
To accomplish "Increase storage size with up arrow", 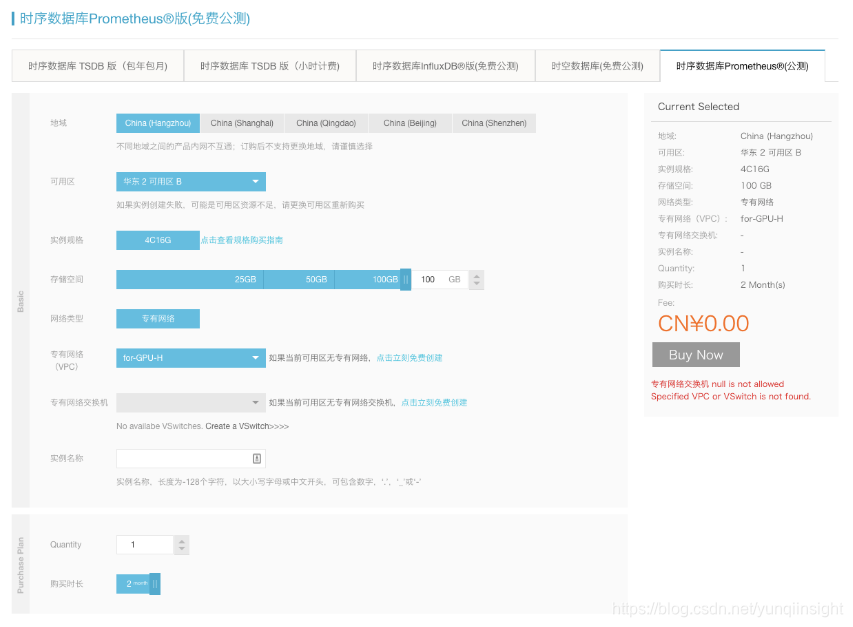I will (477, 275).
